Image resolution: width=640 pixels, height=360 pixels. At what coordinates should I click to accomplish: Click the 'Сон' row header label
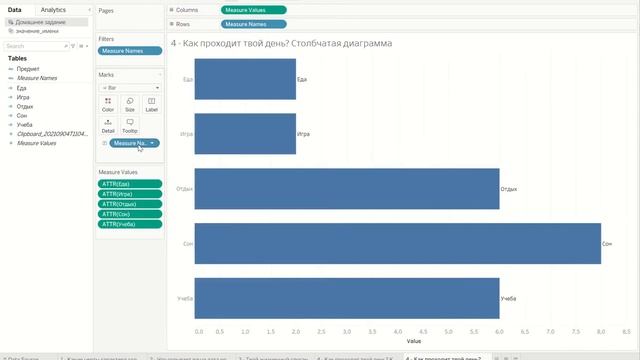(188, 244)
